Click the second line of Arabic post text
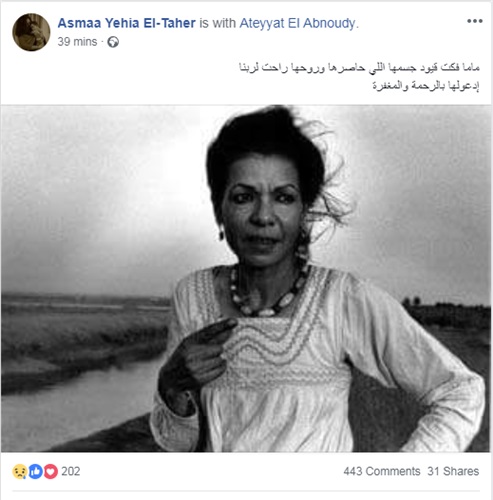Image resolution: width=493 pixels, height=500 pixels. [426, 86]
